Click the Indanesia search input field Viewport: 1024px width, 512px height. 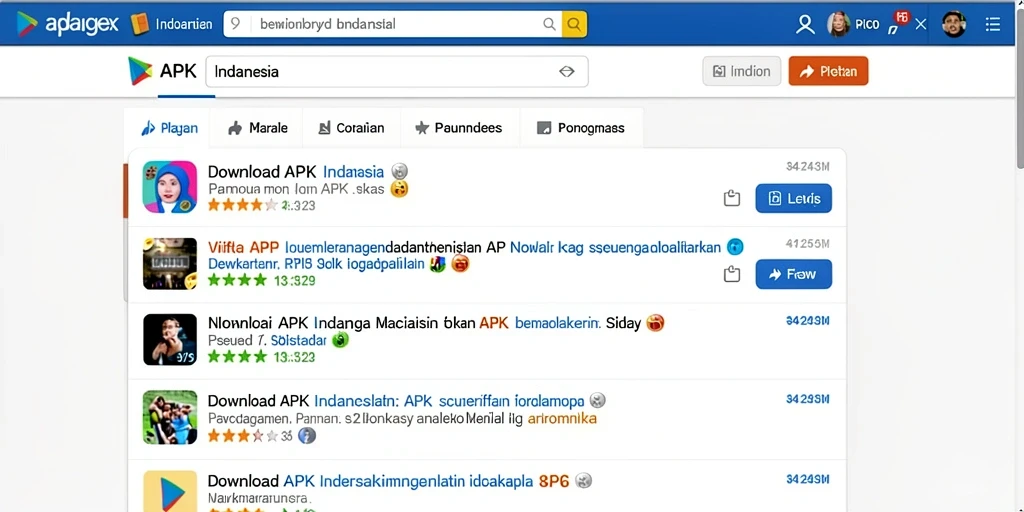(x=396, y=72)
